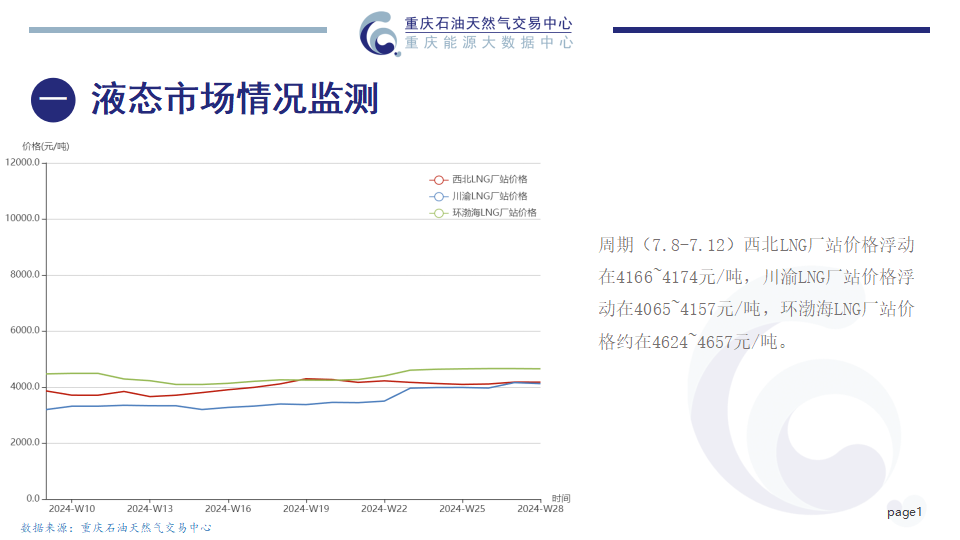Click the 2024-W28 x-axis label
Screen dimensions: 960x540
tap(541, 509)
